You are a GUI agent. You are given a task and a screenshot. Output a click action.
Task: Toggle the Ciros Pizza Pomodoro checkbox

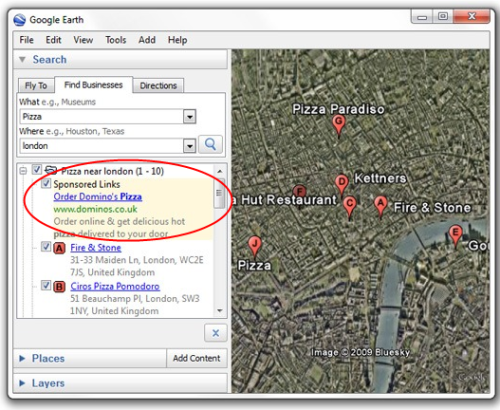(46, 285)
